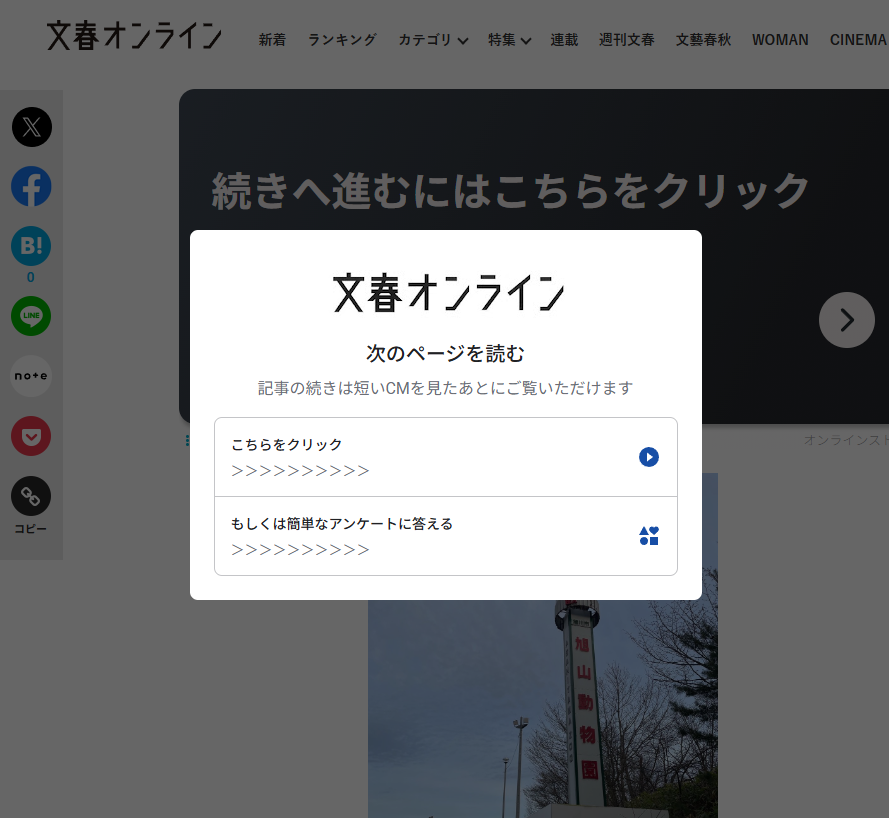Screen dimensions: 889x818
Task: Open the ランキング menu item
Action: 342,40
